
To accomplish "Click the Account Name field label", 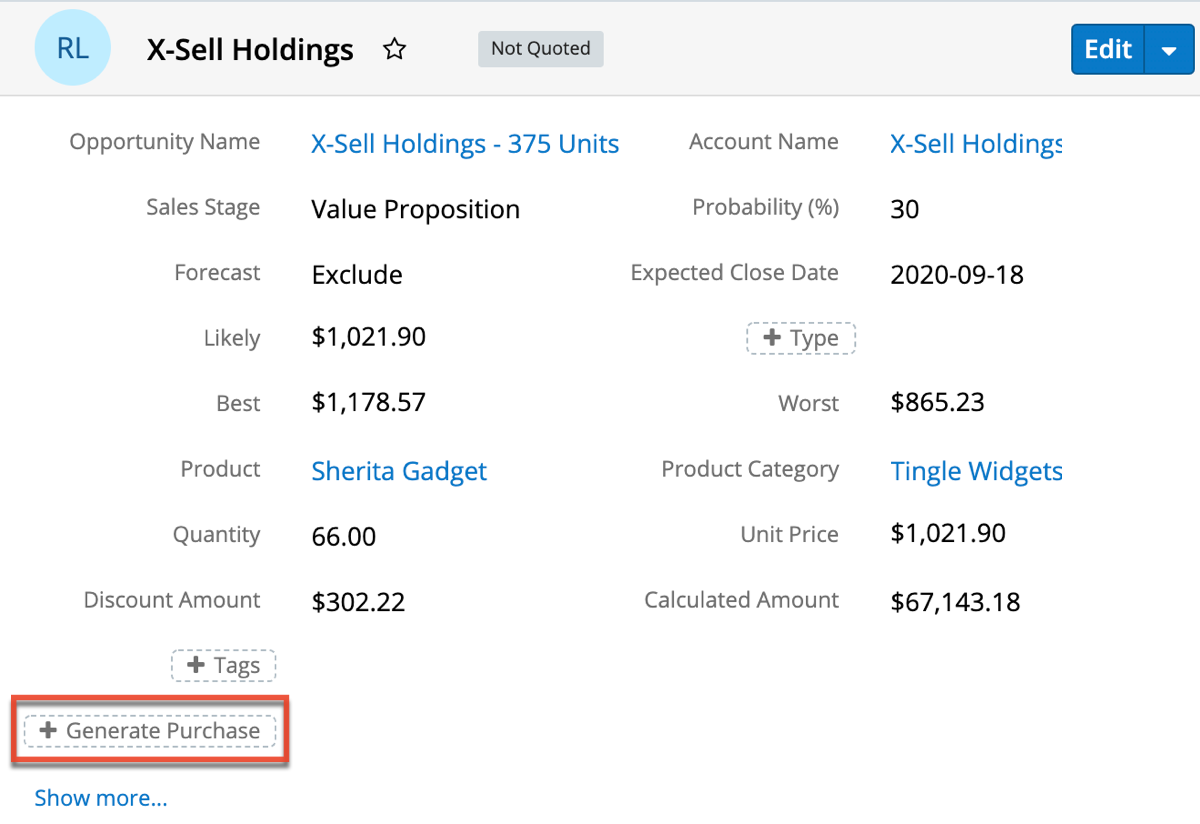I will 764,142.
